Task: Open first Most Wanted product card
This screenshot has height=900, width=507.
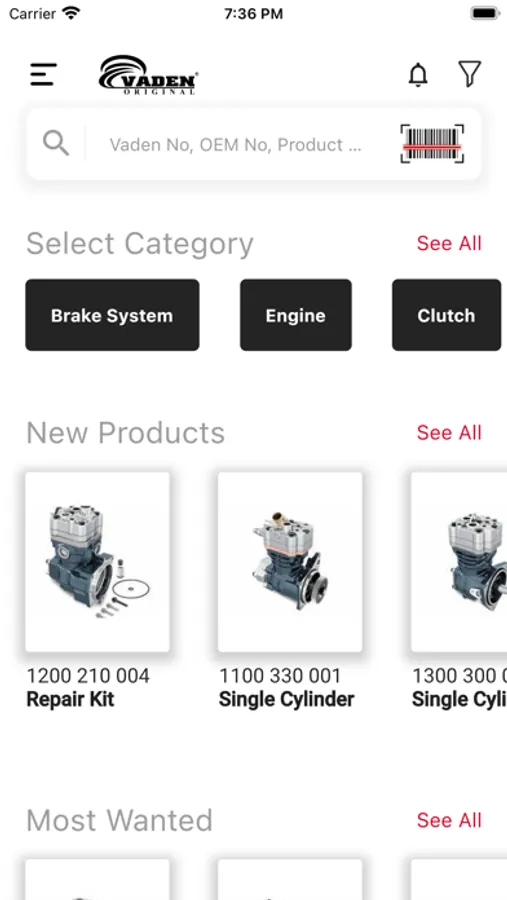Action: 98,879
